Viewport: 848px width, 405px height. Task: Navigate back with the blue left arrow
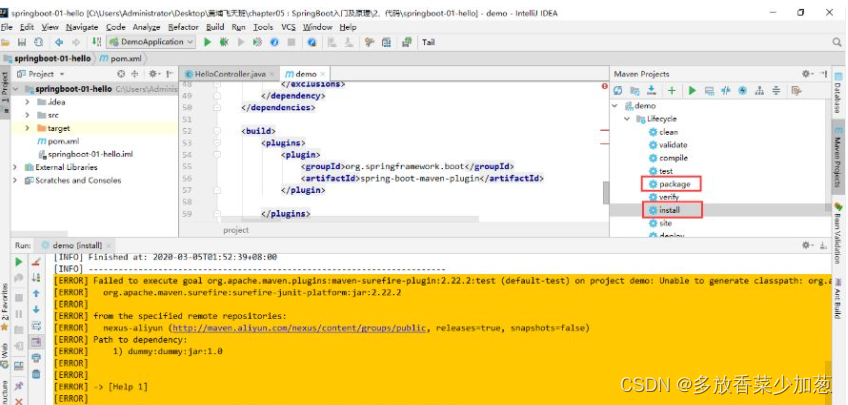coord(59,42)
